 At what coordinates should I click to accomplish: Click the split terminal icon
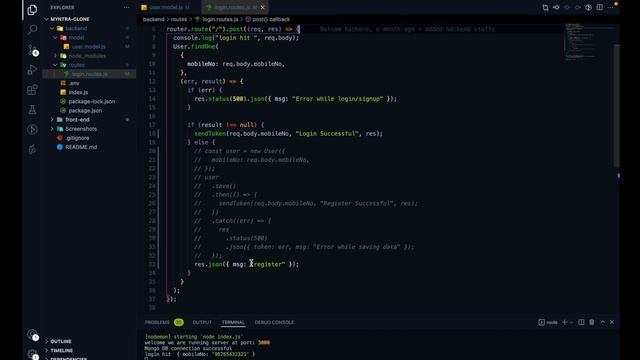point(581,322)
